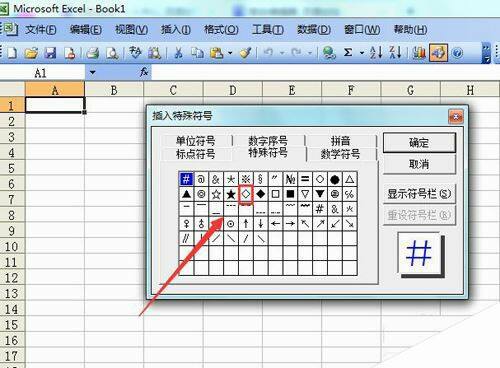Image resolution: width=500 pixels, height=368 pixels.
Task: Choose the @ symbol in the grid
Action: 201,179
